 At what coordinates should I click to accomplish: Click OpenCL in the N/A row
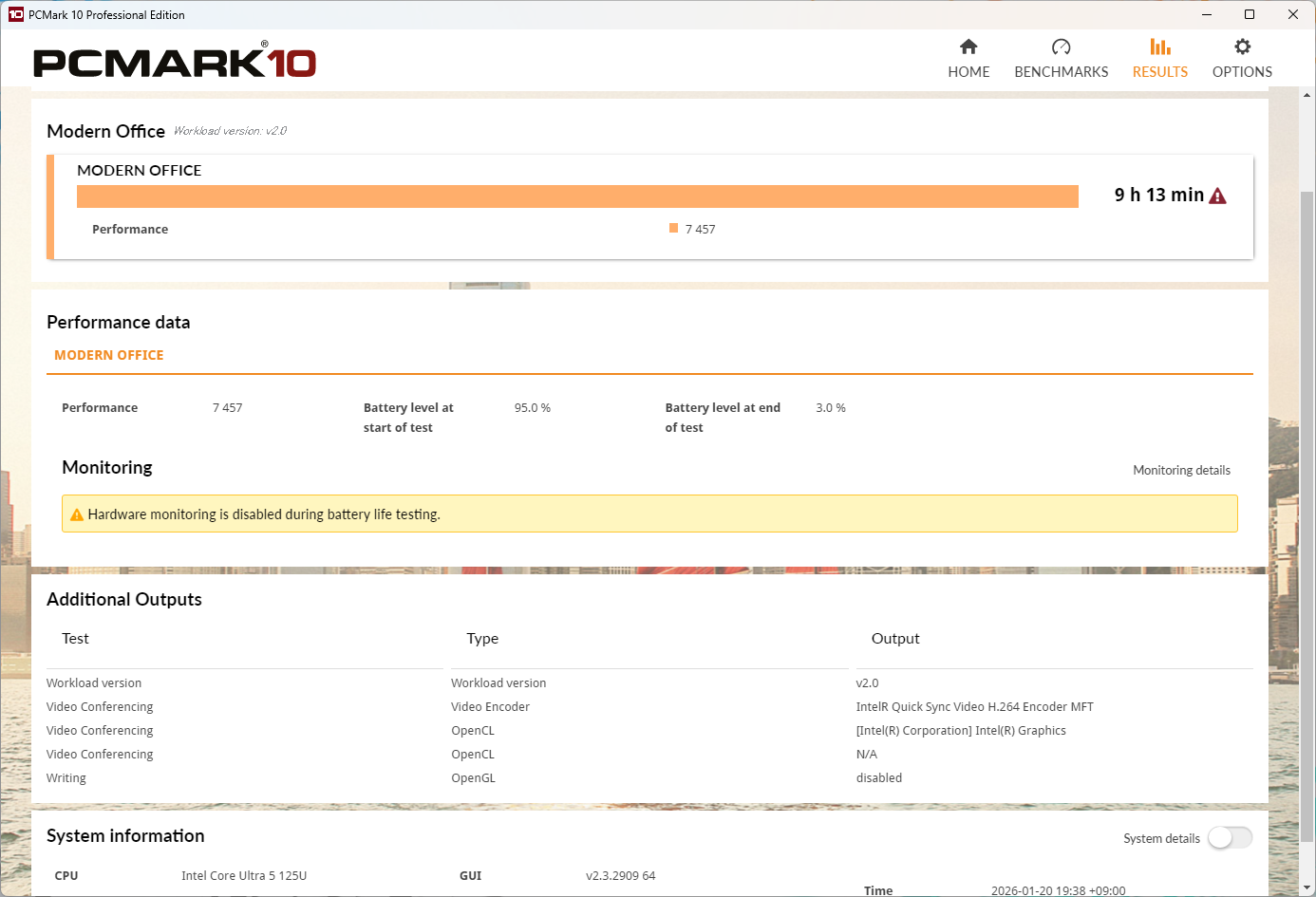click(x=473, y=754)
